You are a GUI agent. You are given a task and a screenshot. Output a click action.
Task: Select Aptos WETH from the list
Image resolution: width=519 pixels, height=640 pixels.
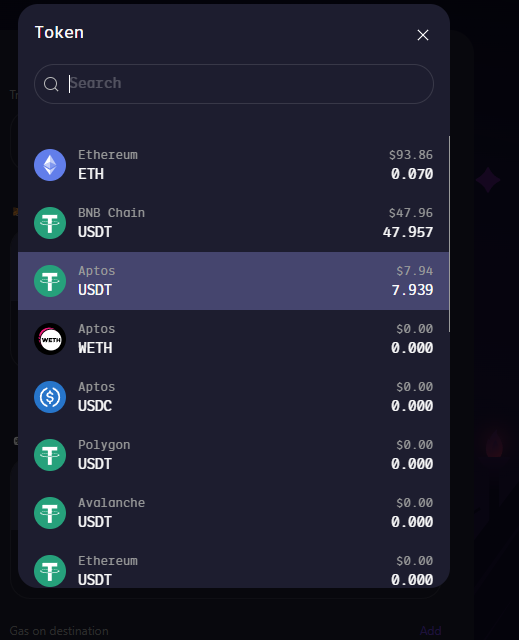(x=233, y=339)
